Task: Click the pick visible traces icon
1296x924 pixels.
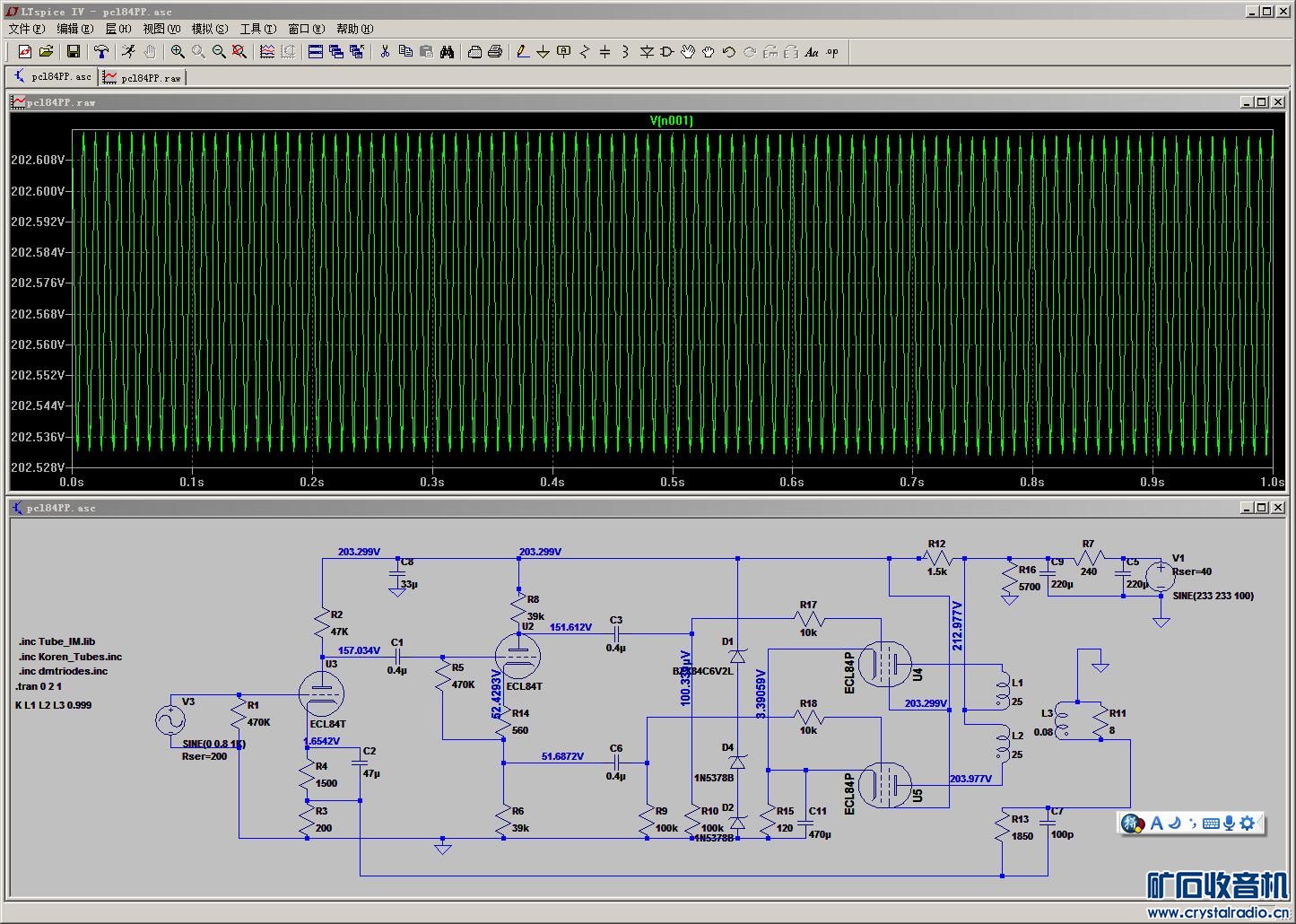Action: (x=267, y=52)
